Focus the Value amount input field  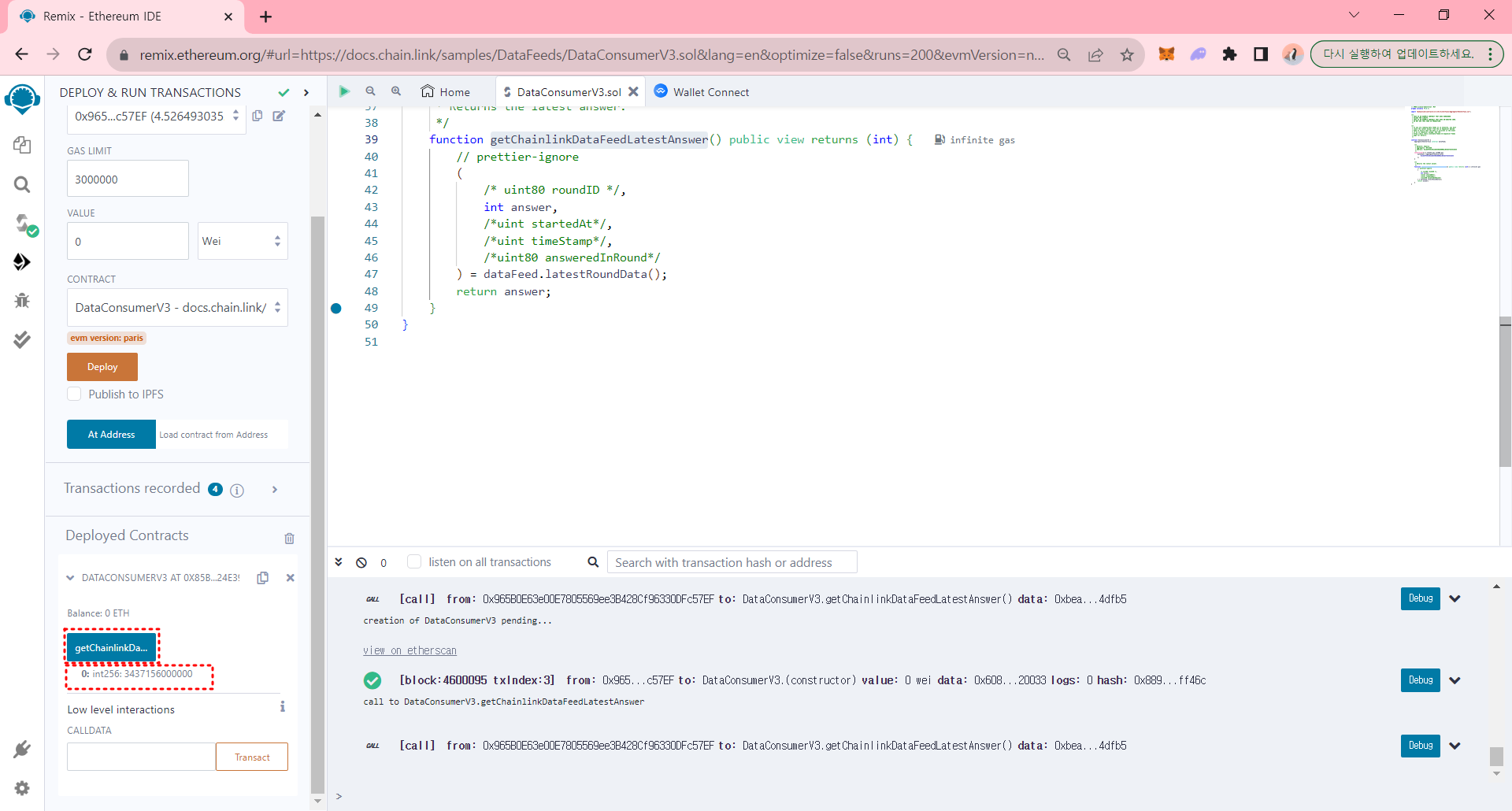(128, 241)
